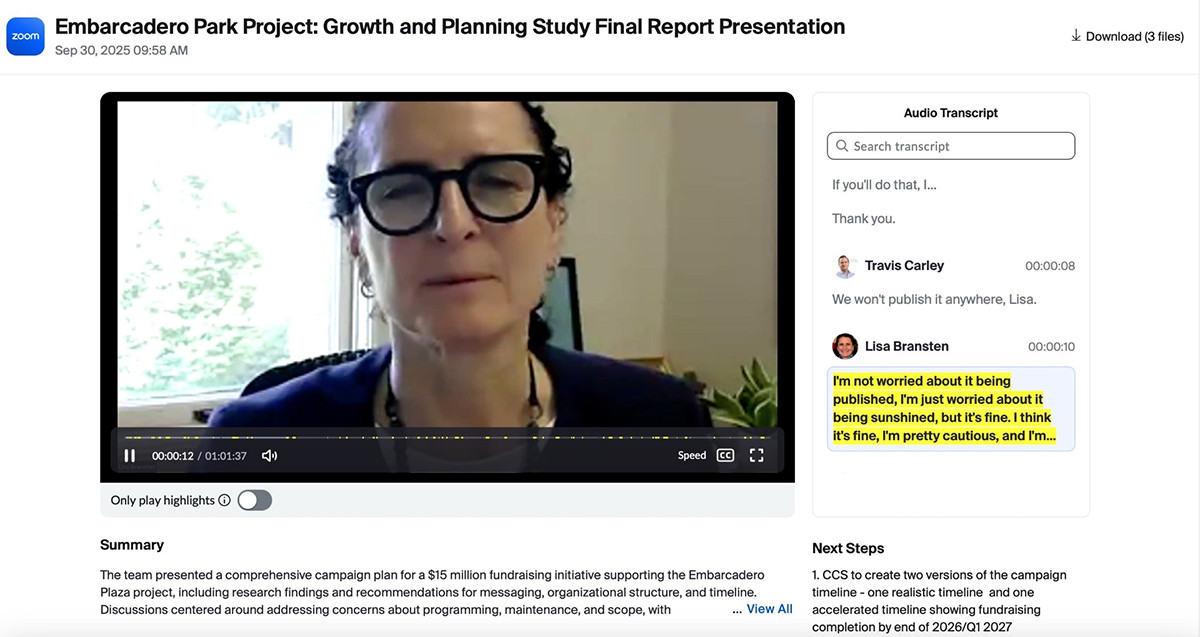Viewport: 1200px width, 637px height.
Task: Click the info icon beside Only play highlights
Action: pos(224,501)
